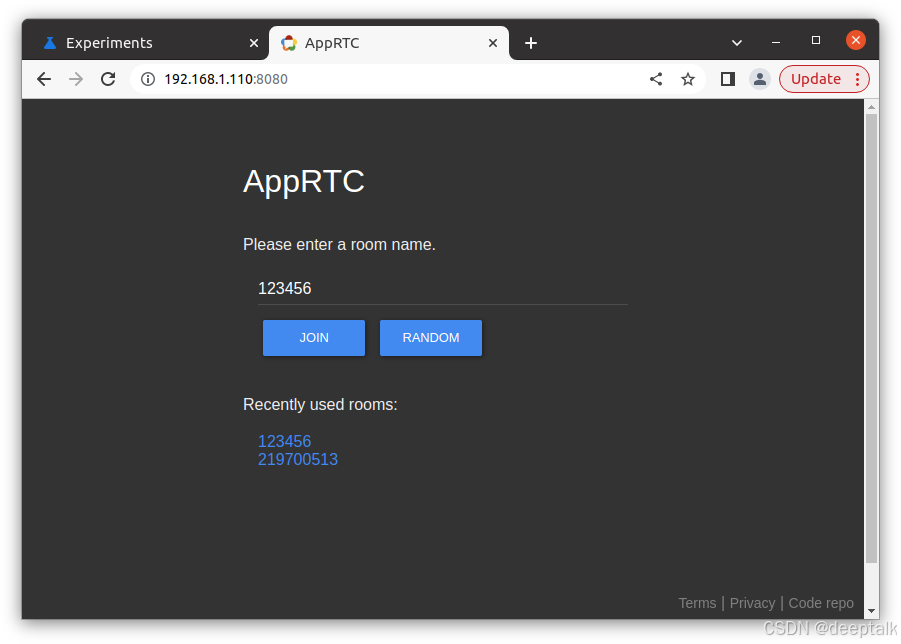Share this page via the share icon
Image resolution: width=901 pixels, height=644 pixels.
pos(656,79)
